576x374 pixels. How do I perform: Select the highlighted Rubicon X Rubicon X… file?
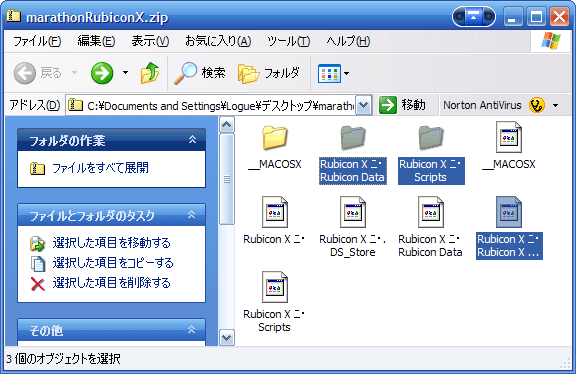pos(509,212)
